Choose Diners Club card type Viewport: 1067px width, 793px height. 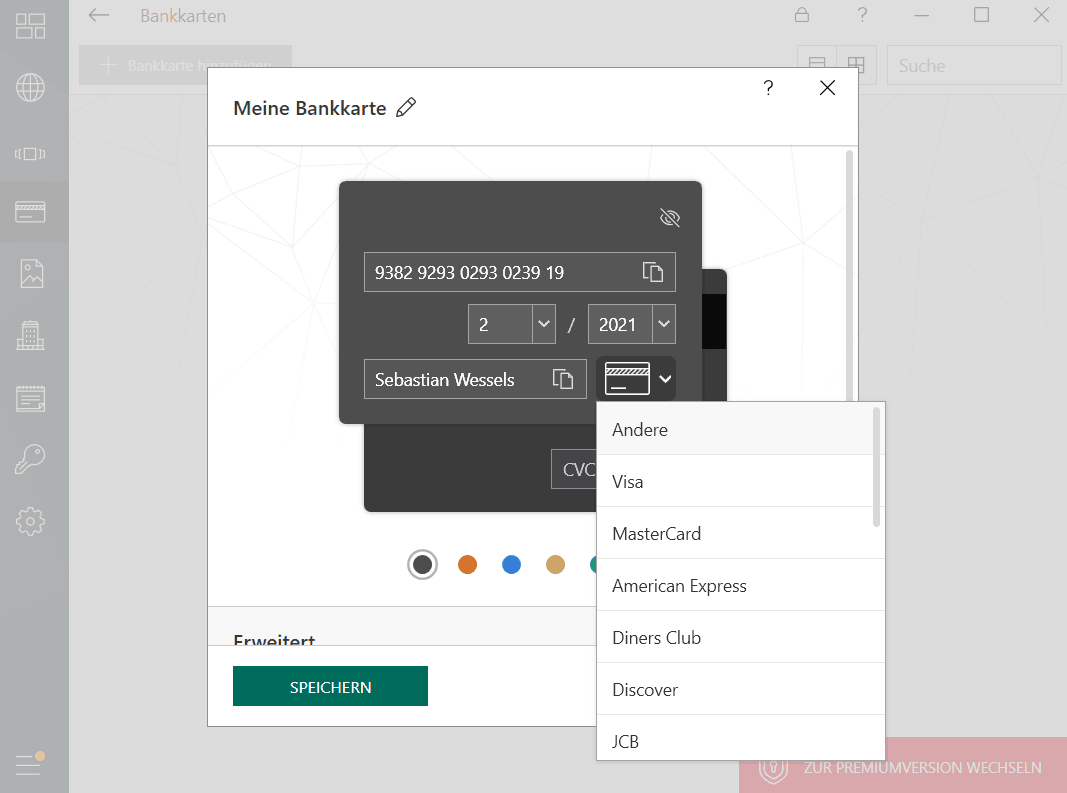pos(740,637)
